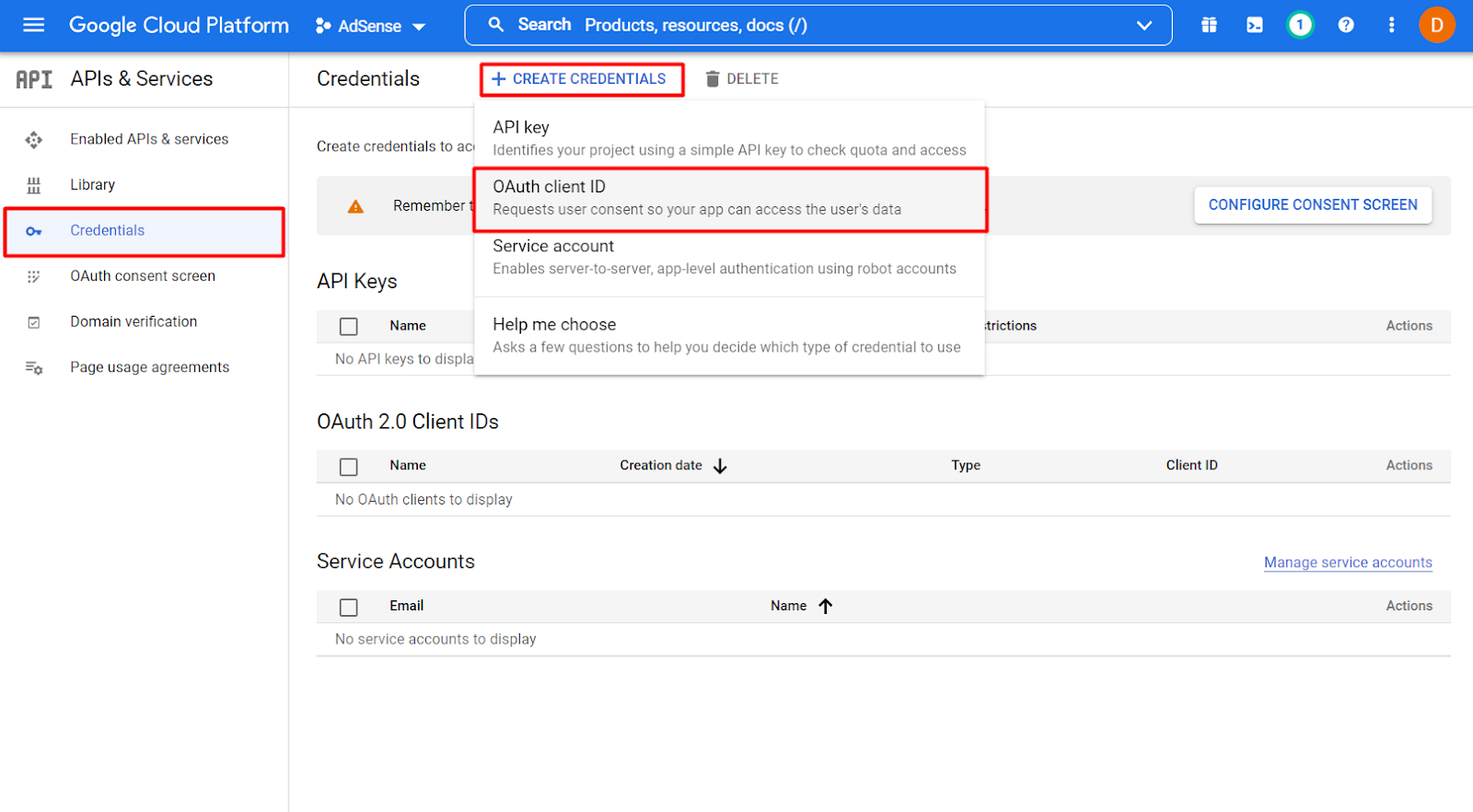Open Domain verification page
This screenshot has height=812, width=1473.
133,321
